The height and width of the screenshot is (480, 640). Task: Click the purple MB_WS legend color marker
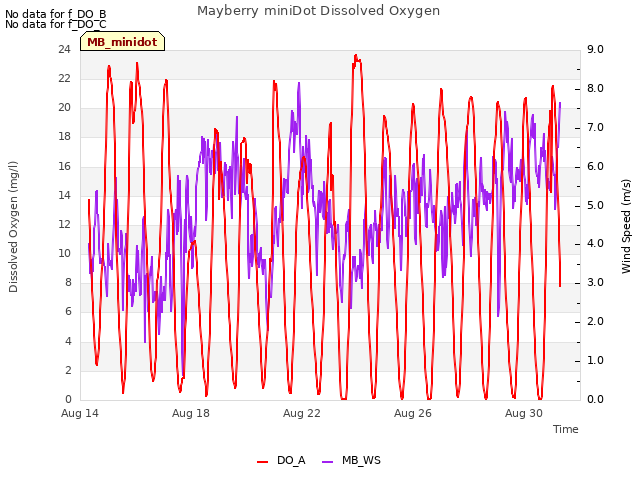(x=328, y=462)
